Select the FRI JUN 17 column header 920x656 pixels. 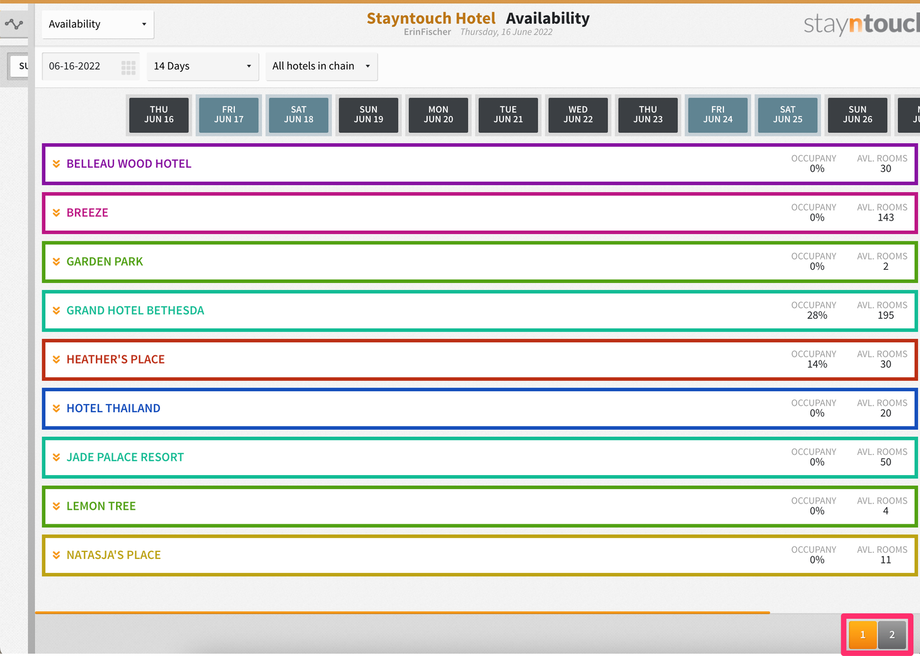coord(229,115)
